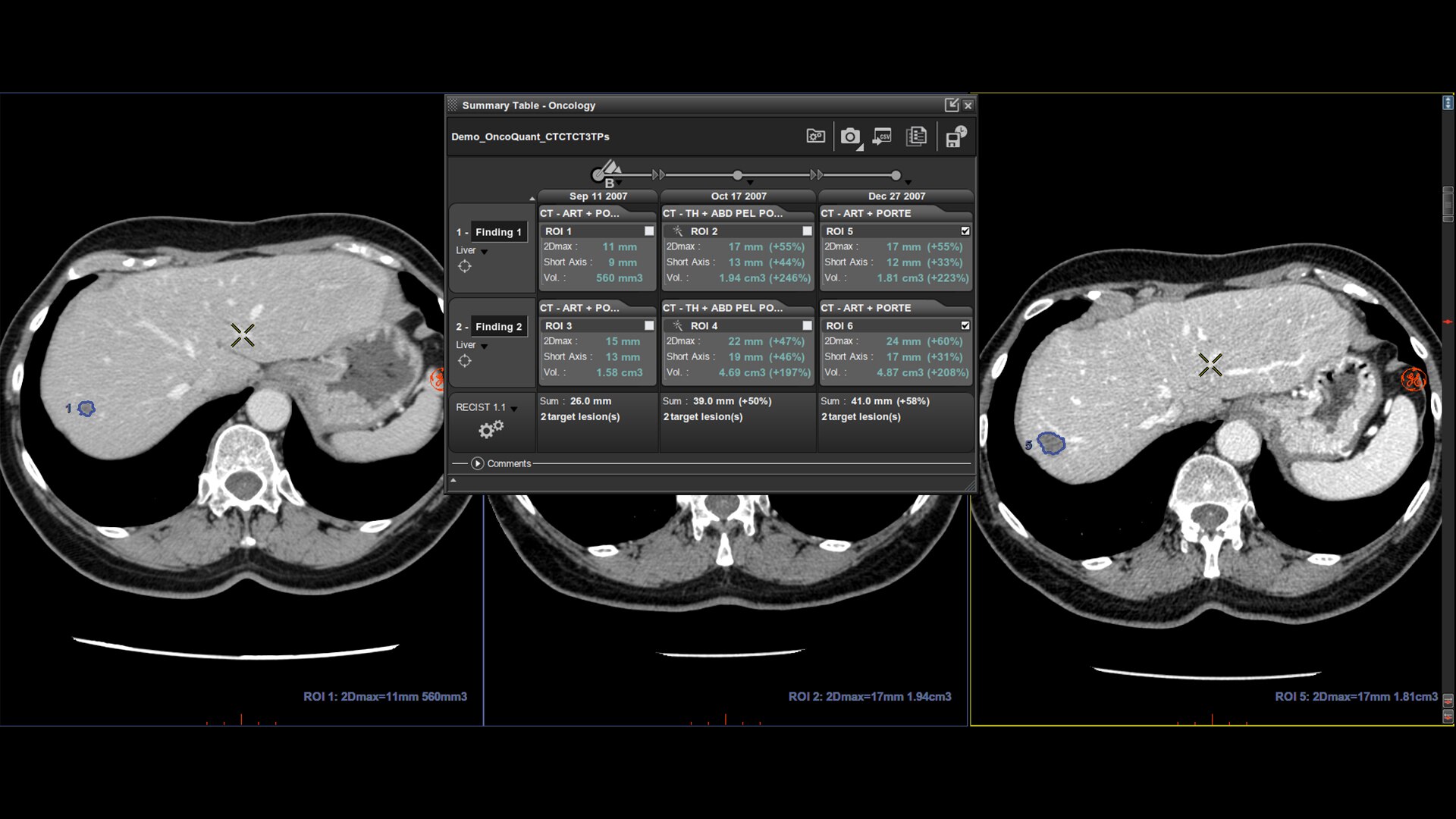Open Finding 1 Liver organ dropdown

[x=484, y=252]
